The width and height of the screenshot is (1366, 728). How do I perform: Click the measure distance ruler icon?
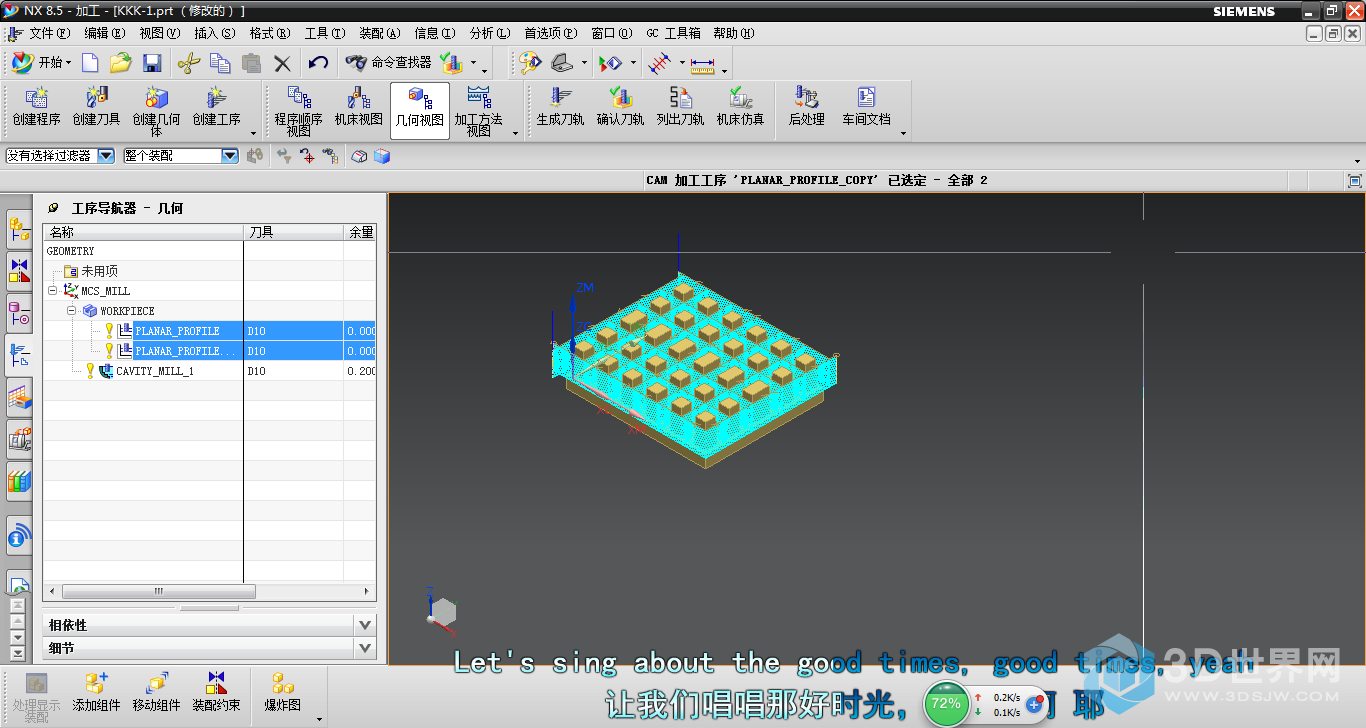(703, 64)
